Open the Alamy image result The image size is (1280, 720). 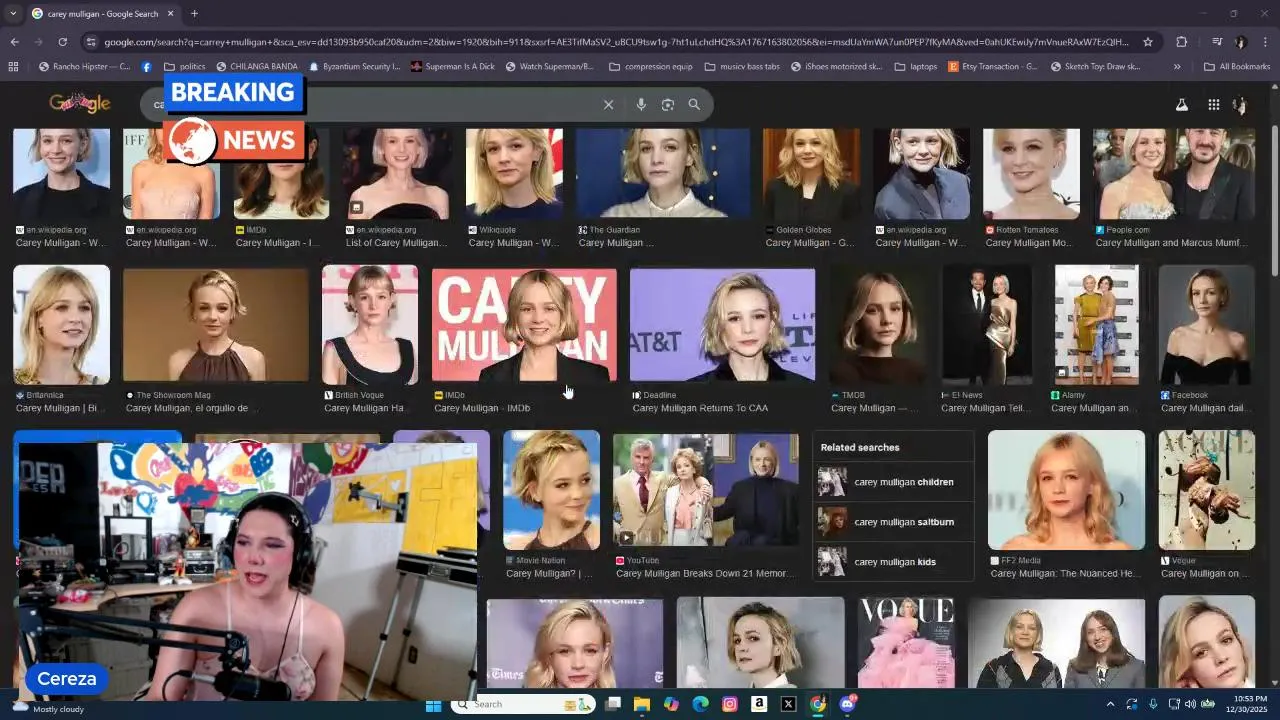1096,324
